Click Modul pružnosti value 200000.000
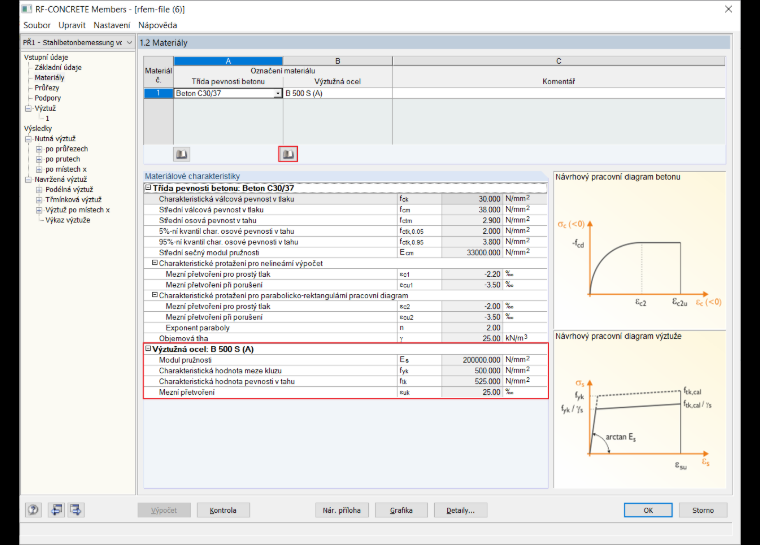 pos(472,360)
